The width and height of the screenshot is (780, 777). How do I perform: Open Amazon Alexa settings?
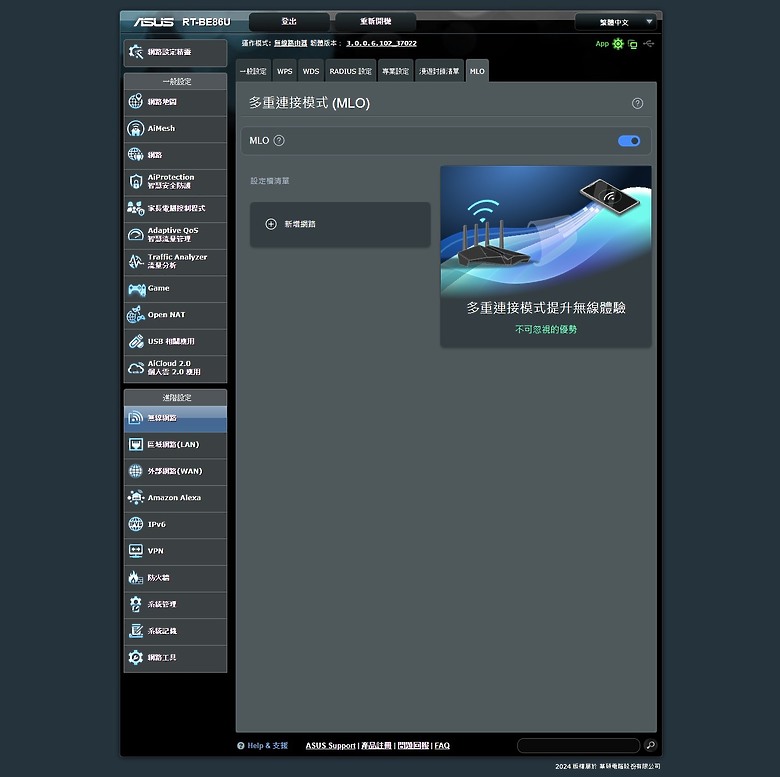tap(175, 498)
